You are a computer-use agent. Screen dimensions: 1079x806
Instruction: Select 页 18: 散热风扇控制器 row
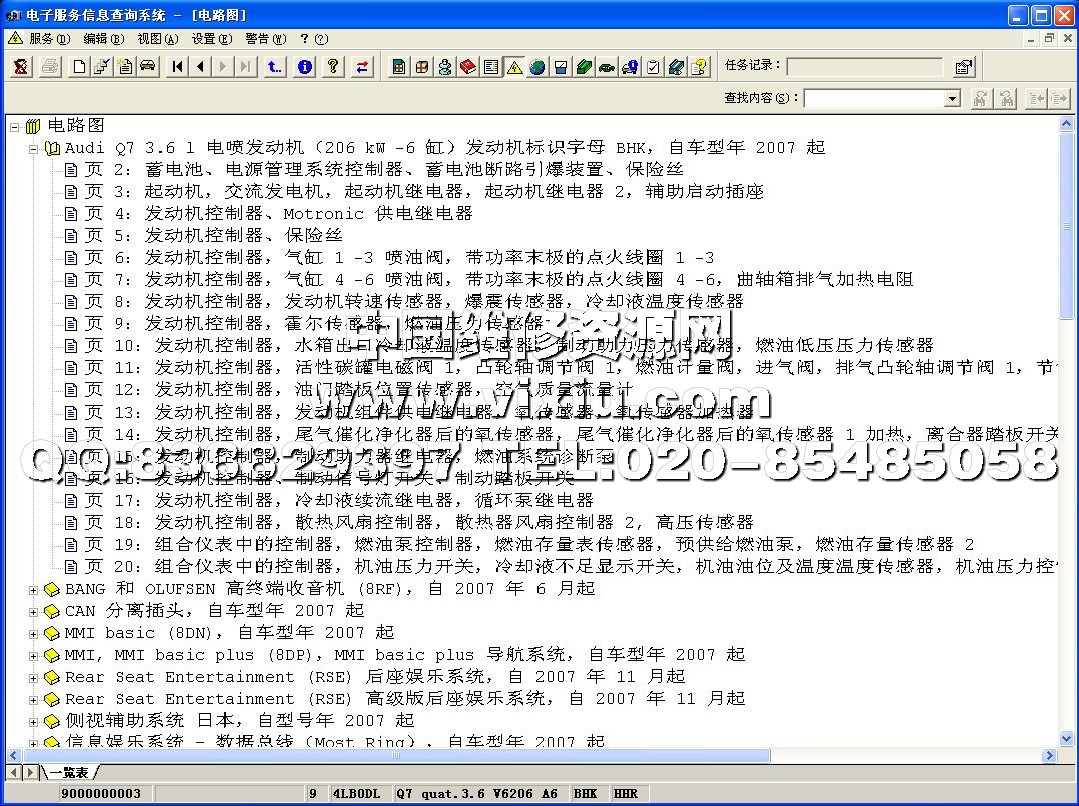coord(409,522)
